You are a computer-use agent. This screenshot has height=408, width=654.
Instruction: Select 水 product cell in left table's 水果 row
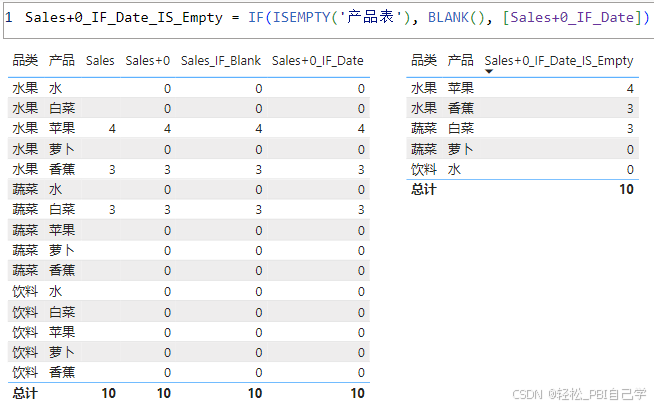click(55, 88)
